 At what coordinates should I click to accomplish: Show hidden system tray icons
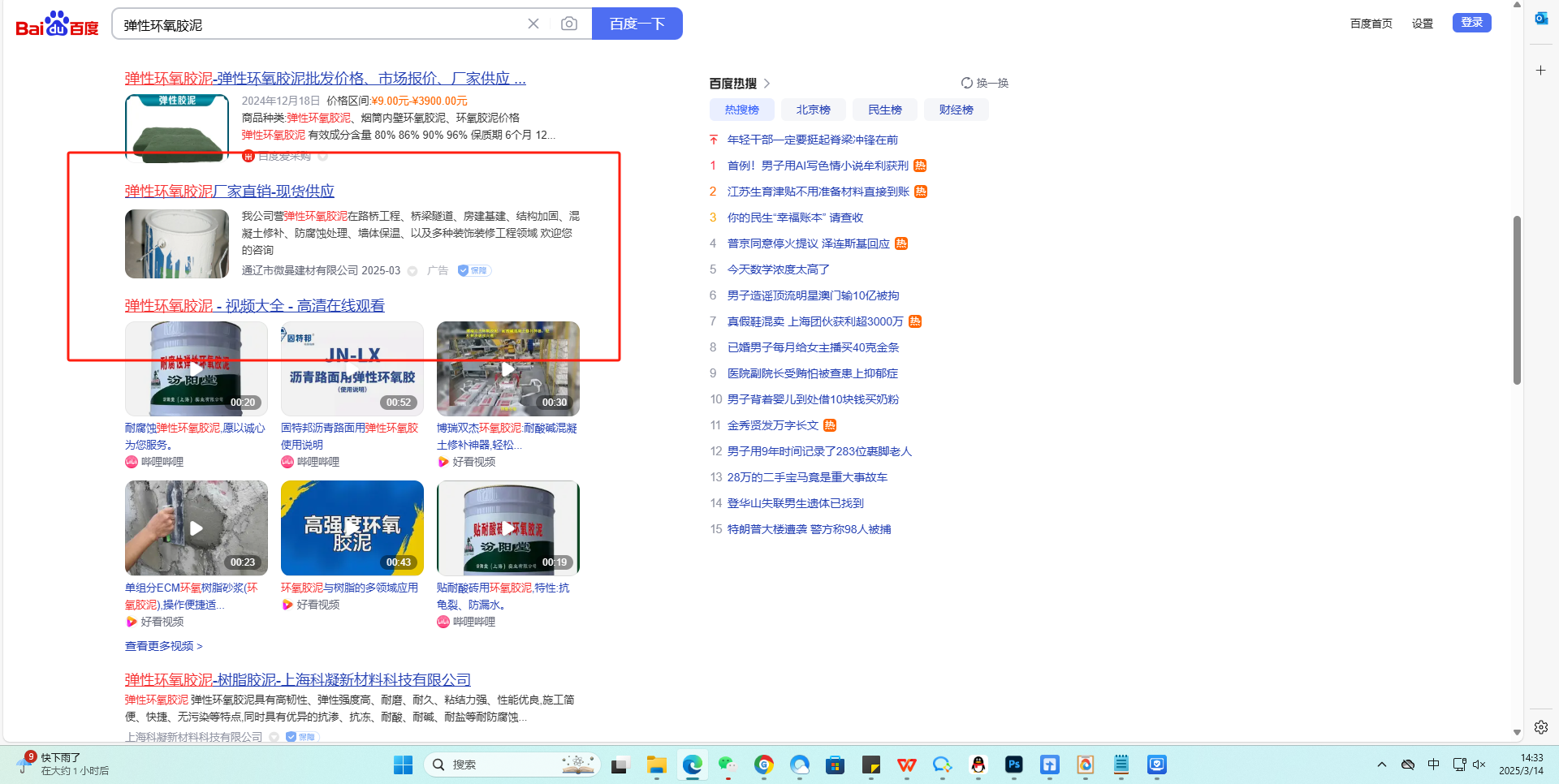tap(1381, 765)
